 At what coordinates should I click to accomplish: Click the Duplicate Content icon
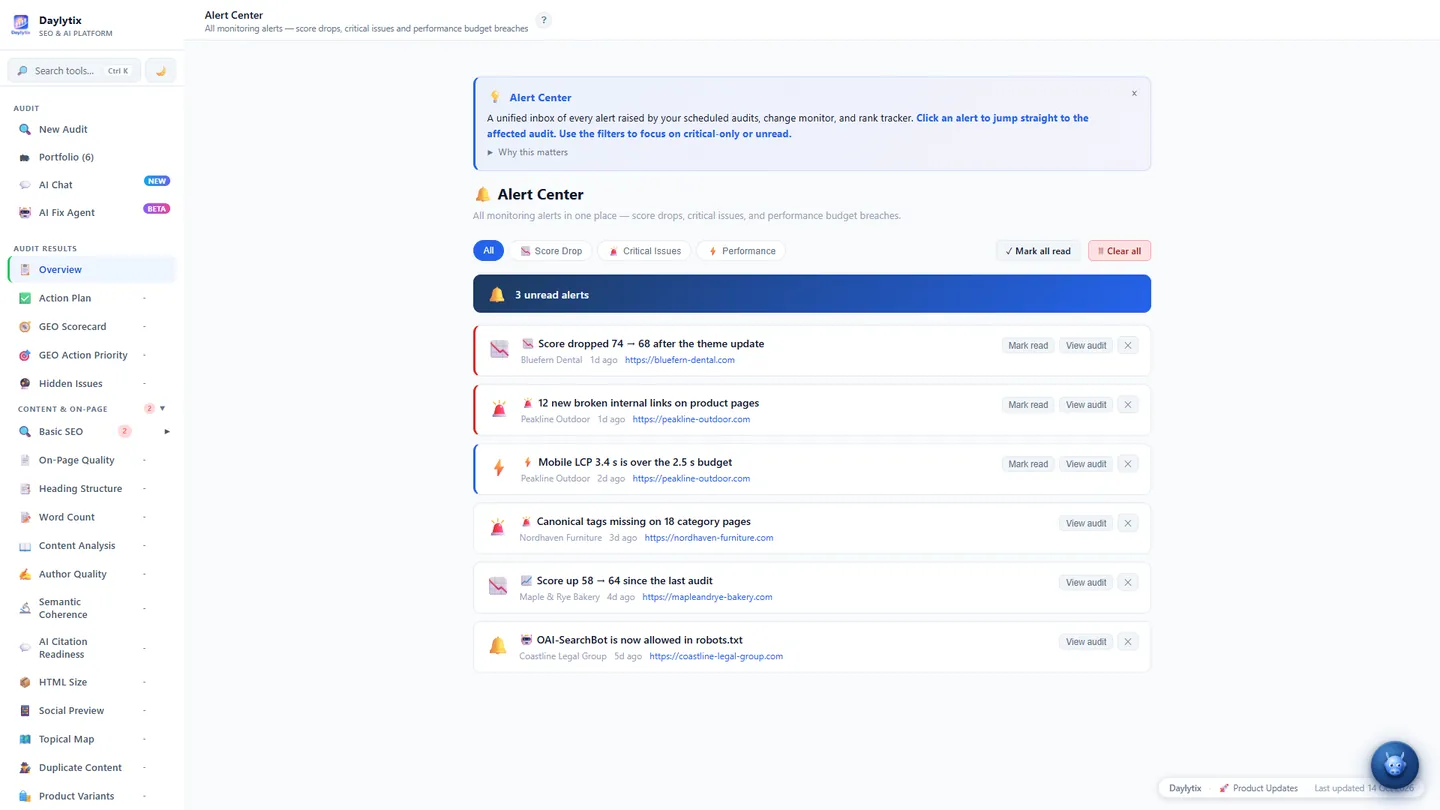click(25, 768)
